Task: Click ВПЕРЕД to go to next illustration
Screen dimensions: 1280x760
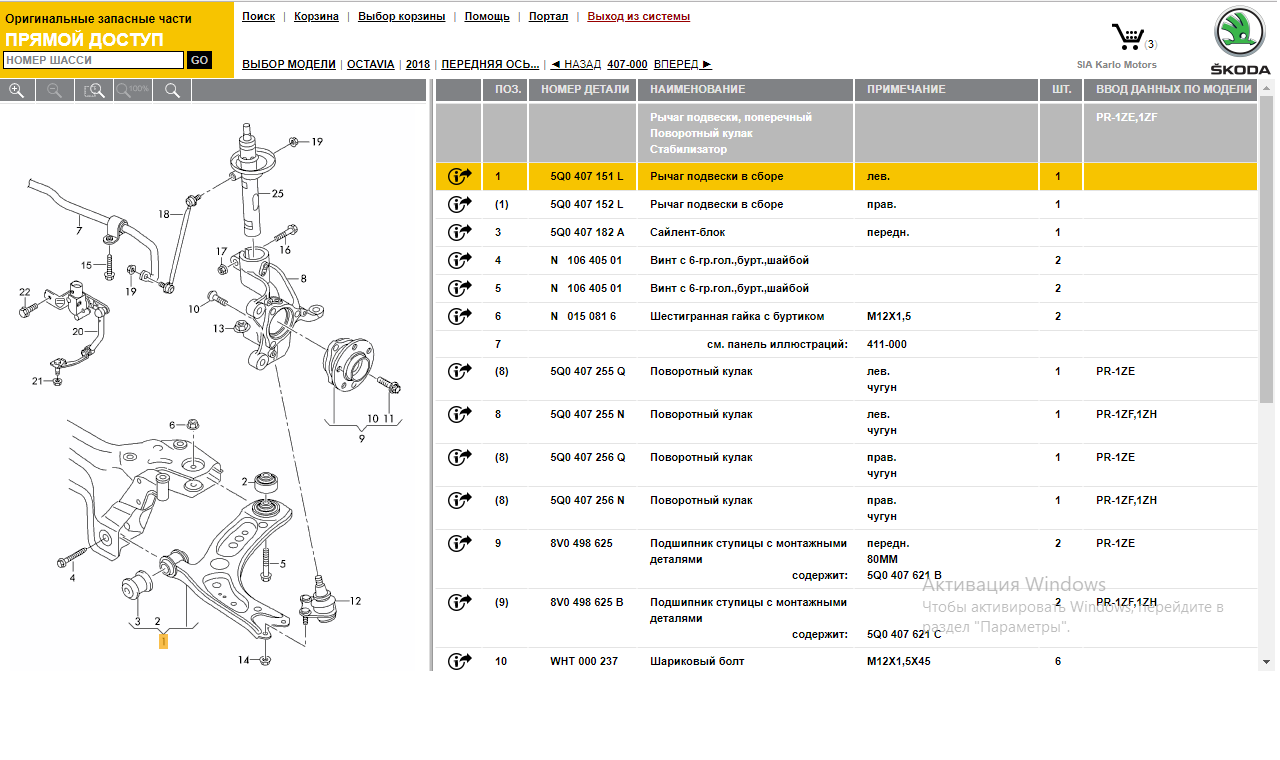Action: (x=684, y=64)
